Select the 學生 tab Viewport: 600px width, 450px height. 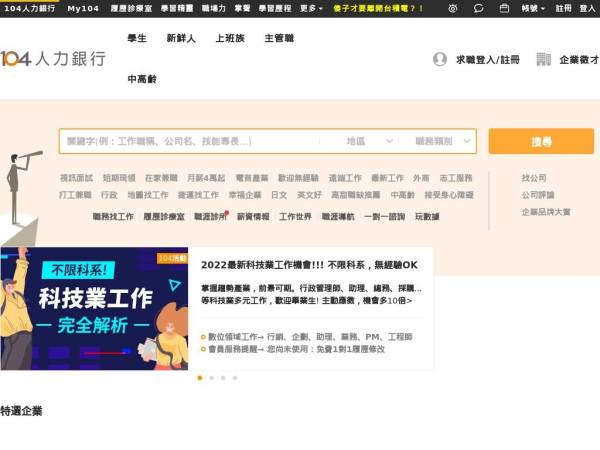point(137,38)
